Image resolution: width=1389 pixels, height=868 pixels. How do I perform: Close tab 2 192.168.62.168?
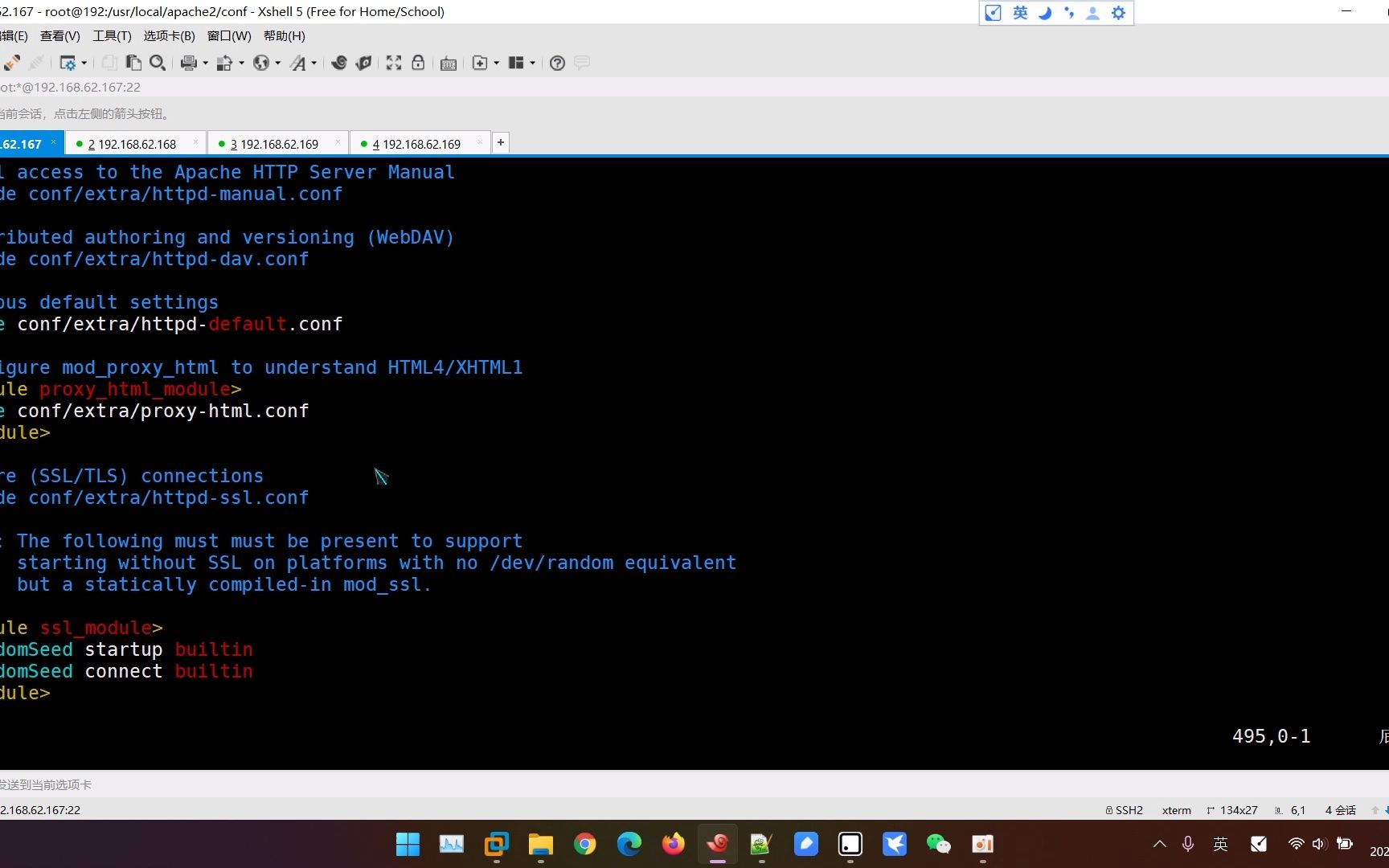[195, 143]
